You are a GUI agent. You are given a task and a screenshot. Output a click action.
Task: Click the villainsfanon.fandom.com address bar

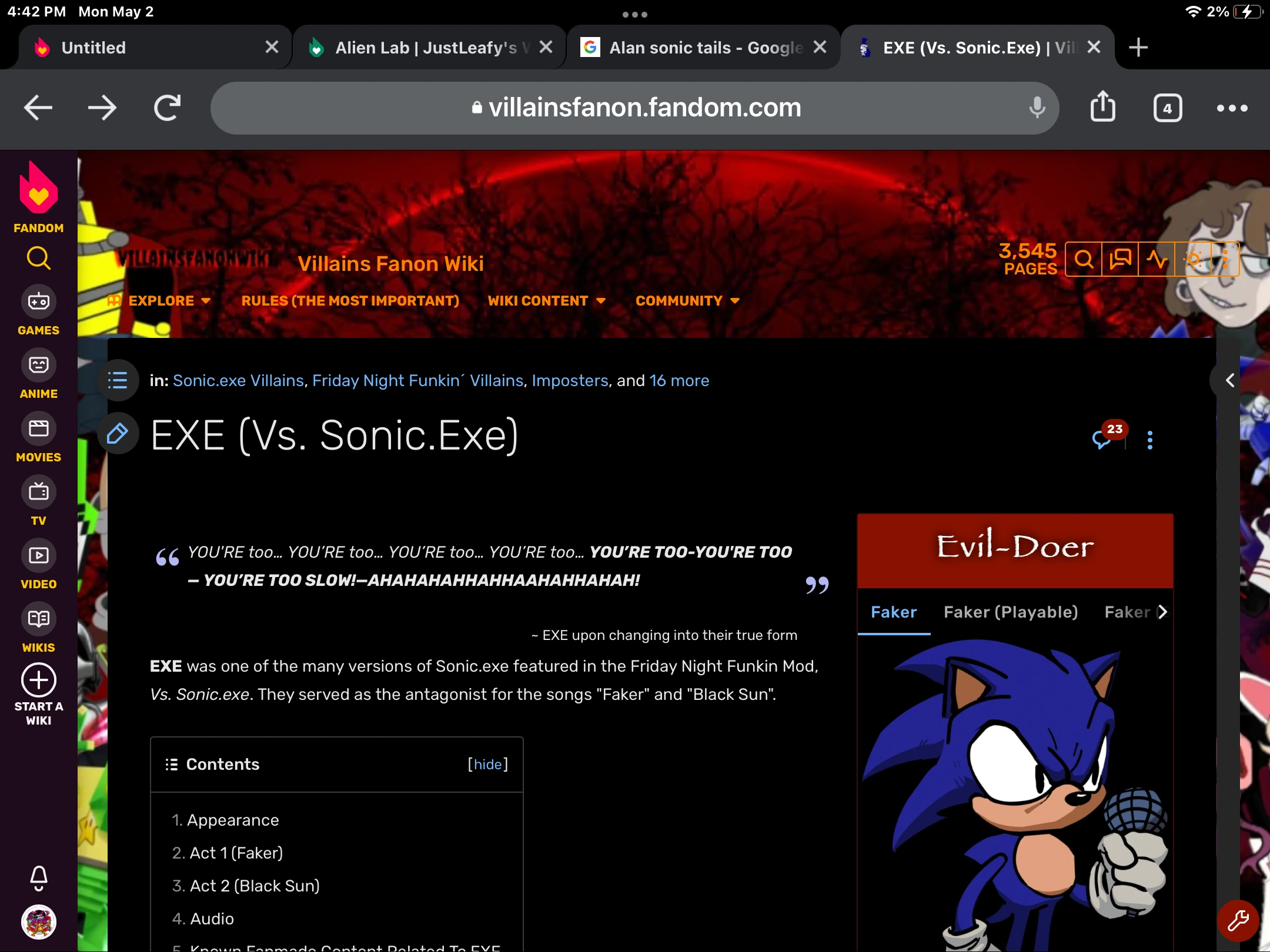click(x=645, y=108)
